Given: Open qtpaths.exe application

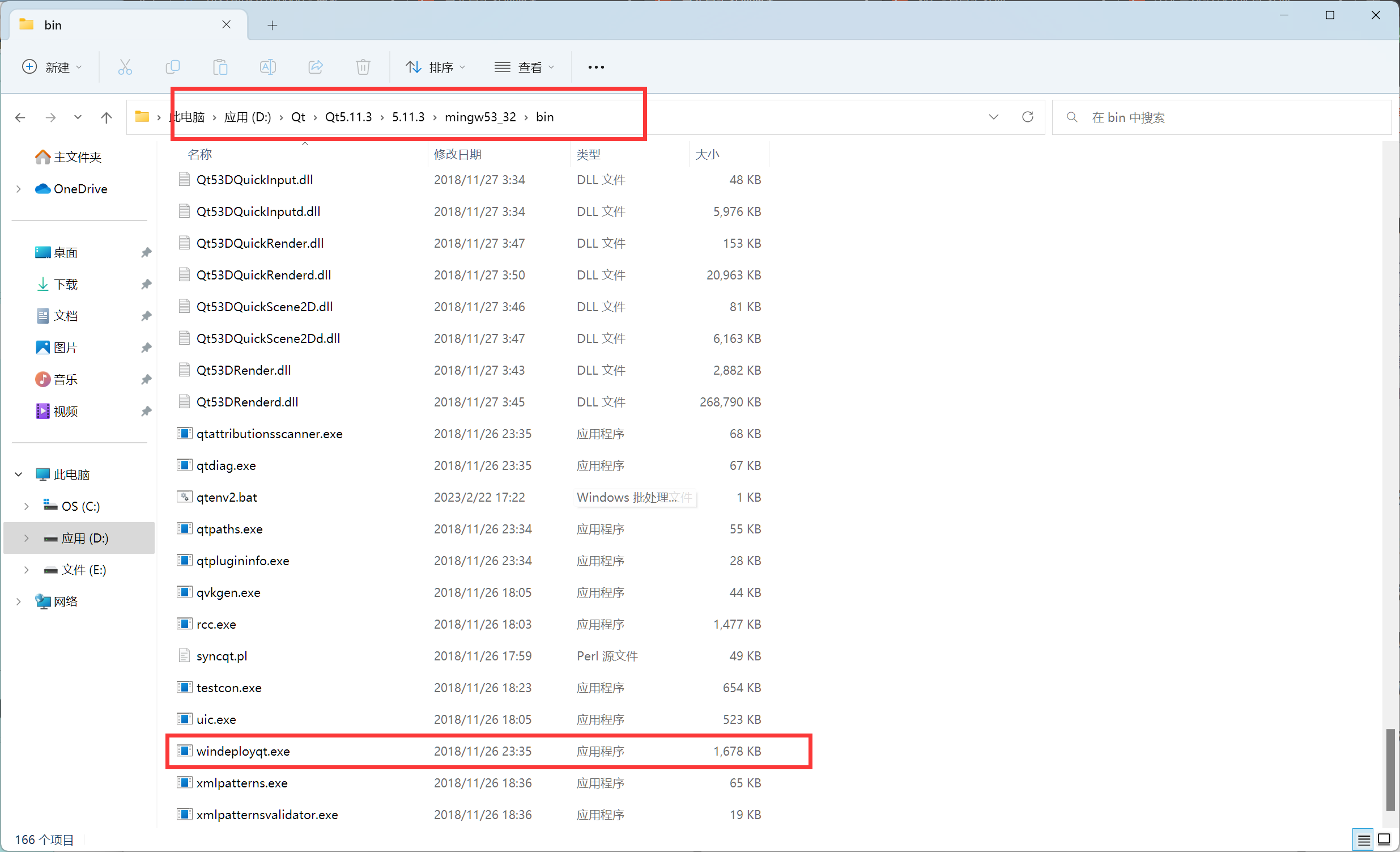Looking at the screenshot, I should tap(229, 529).
